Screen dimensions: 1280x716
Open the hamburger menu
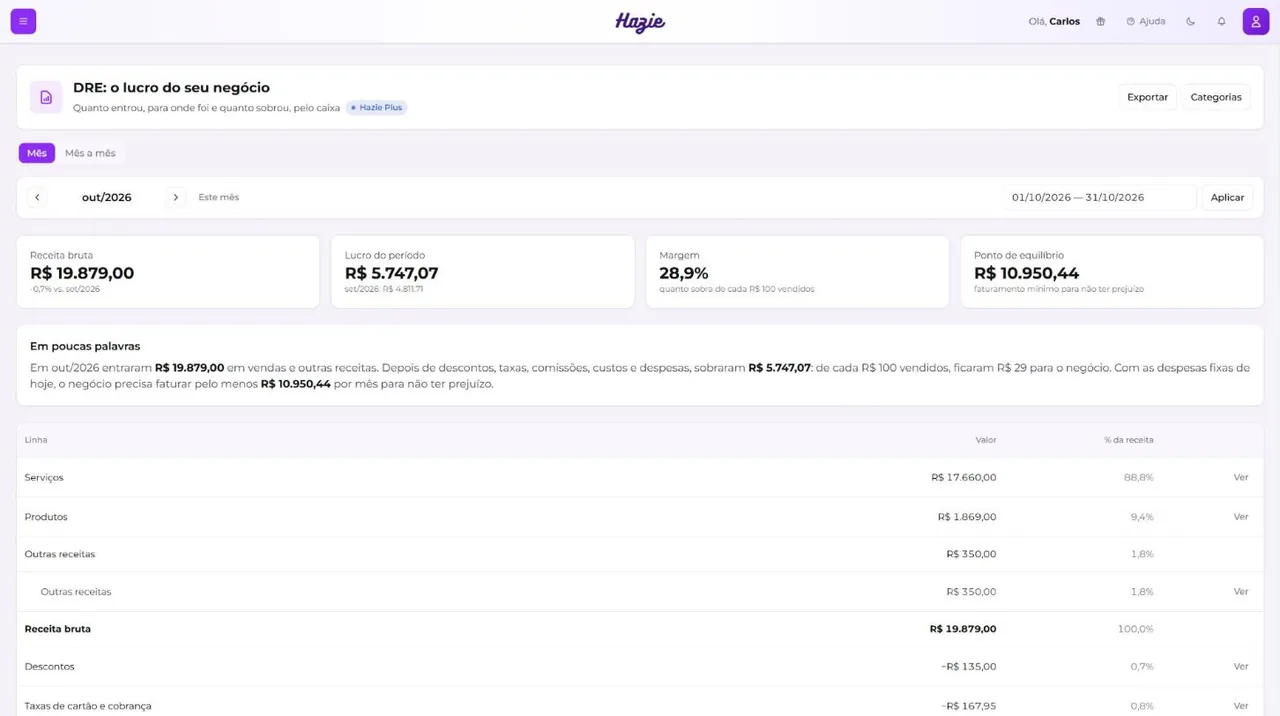click(x=23, y=21)
